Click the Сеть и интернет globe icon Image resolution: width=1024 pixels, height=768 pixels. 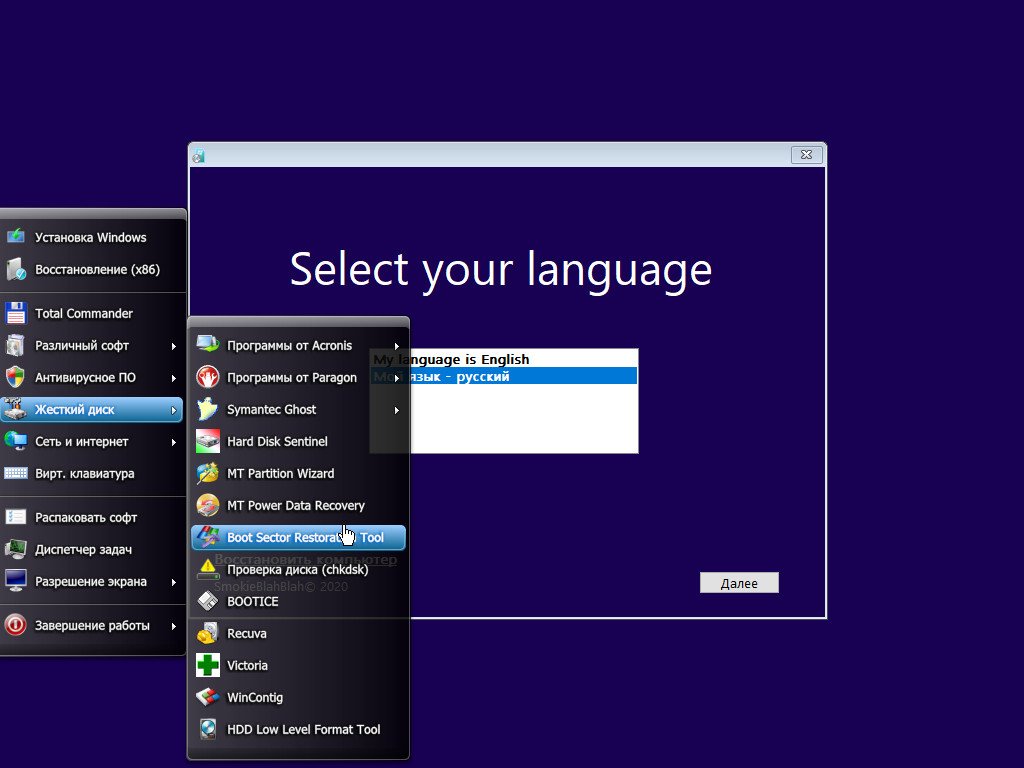click(16, 441)
